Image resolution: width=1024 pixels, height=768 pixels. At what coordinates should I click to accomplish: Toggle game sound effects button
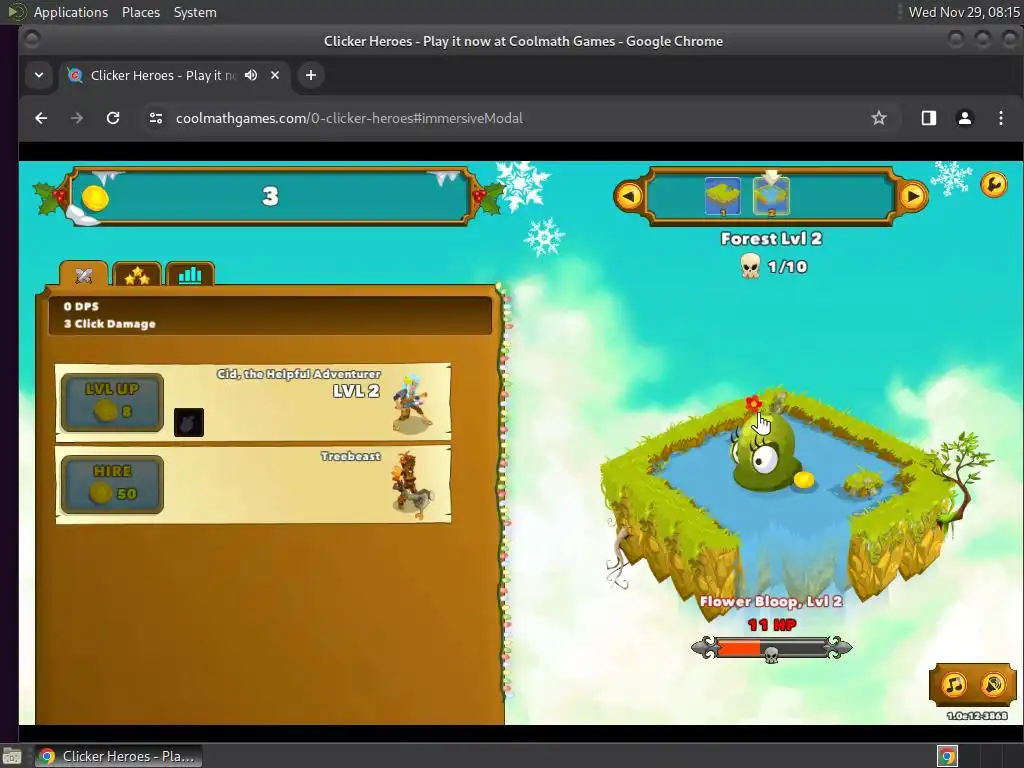[x=993, y=684]
